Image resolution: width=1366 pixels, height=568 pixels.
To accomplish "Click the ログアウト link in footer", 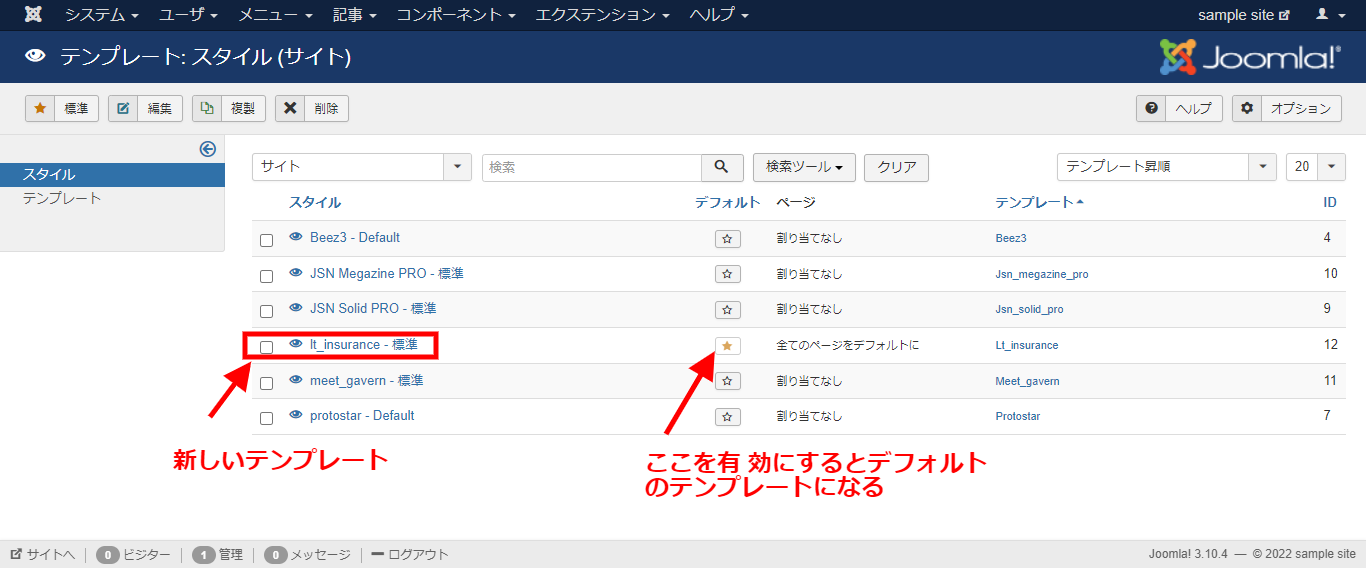I will click(x=410, y=554).
